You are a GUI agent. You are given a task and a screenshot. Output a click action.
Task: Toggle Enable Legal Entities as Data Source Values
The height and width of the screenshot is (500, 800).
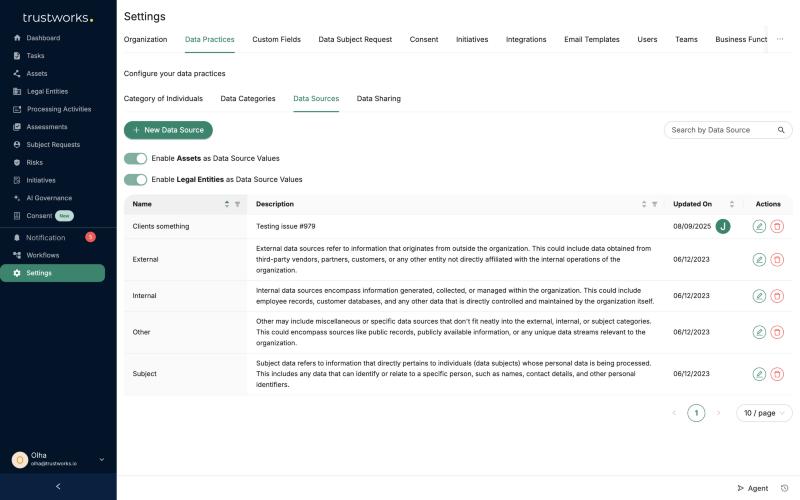pyautogui.click(x=135, y=180)
